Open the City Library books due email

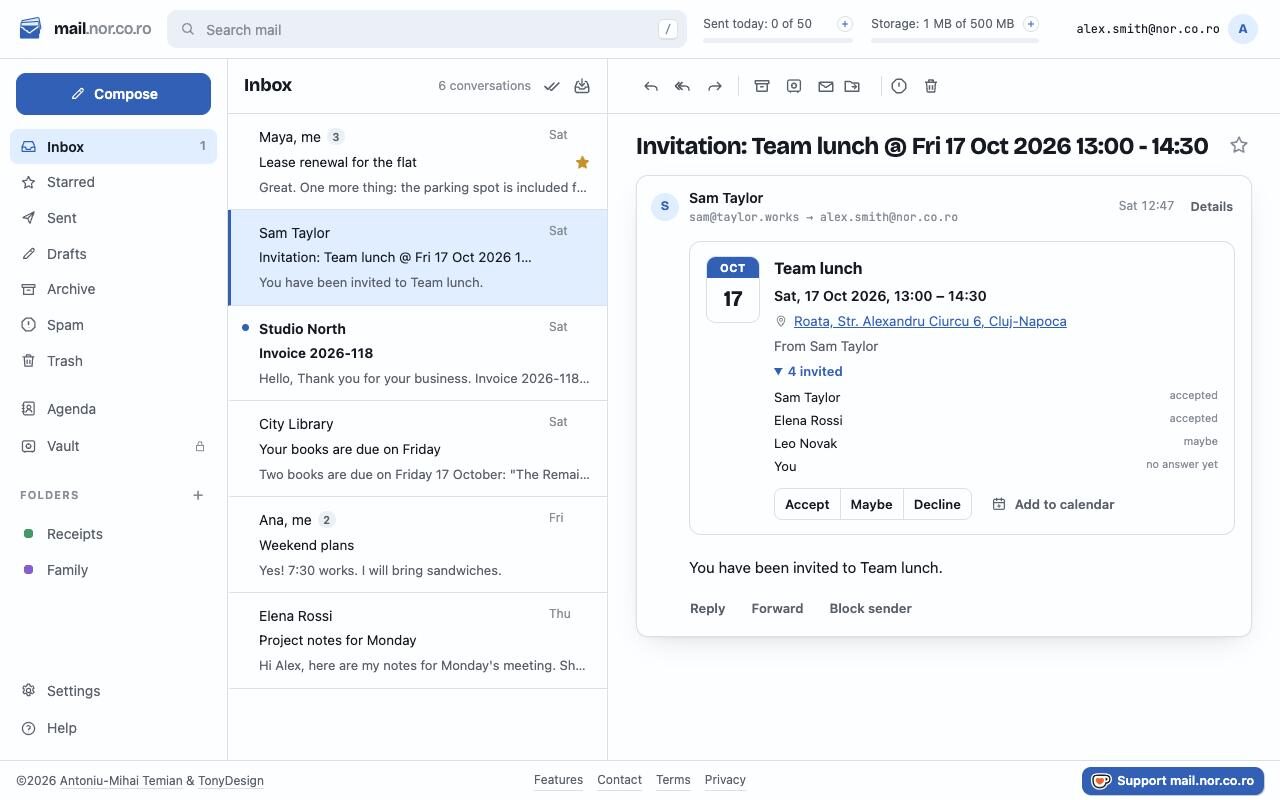point(418,449)
